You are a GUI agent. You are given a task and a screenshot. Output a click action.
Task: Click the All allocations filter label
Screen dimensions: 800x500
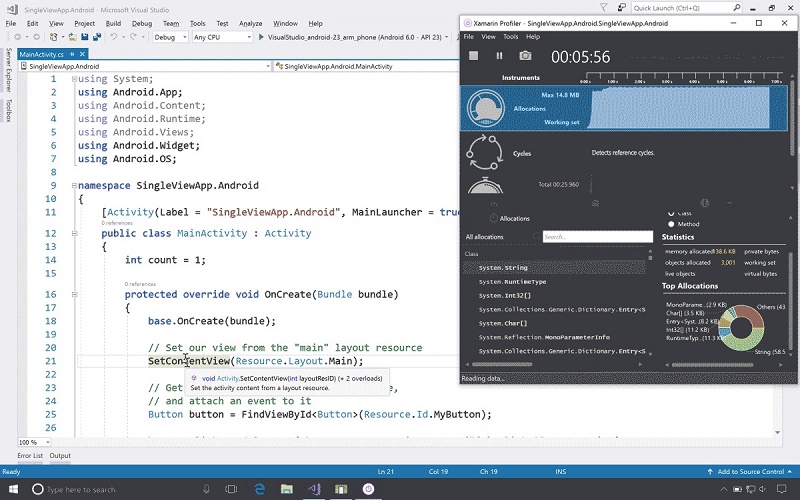click(x=484, y=237)
